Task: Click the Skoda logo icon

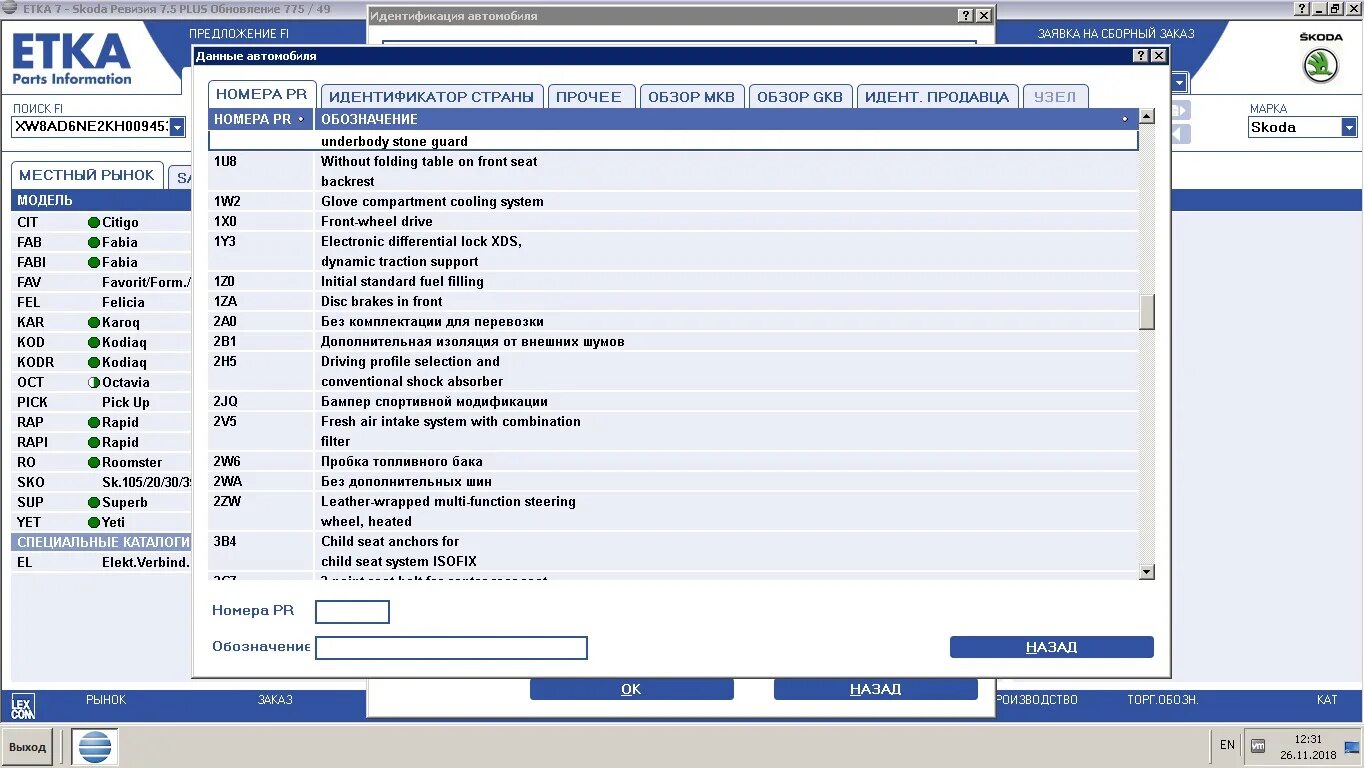Action: pos(1320,66)
